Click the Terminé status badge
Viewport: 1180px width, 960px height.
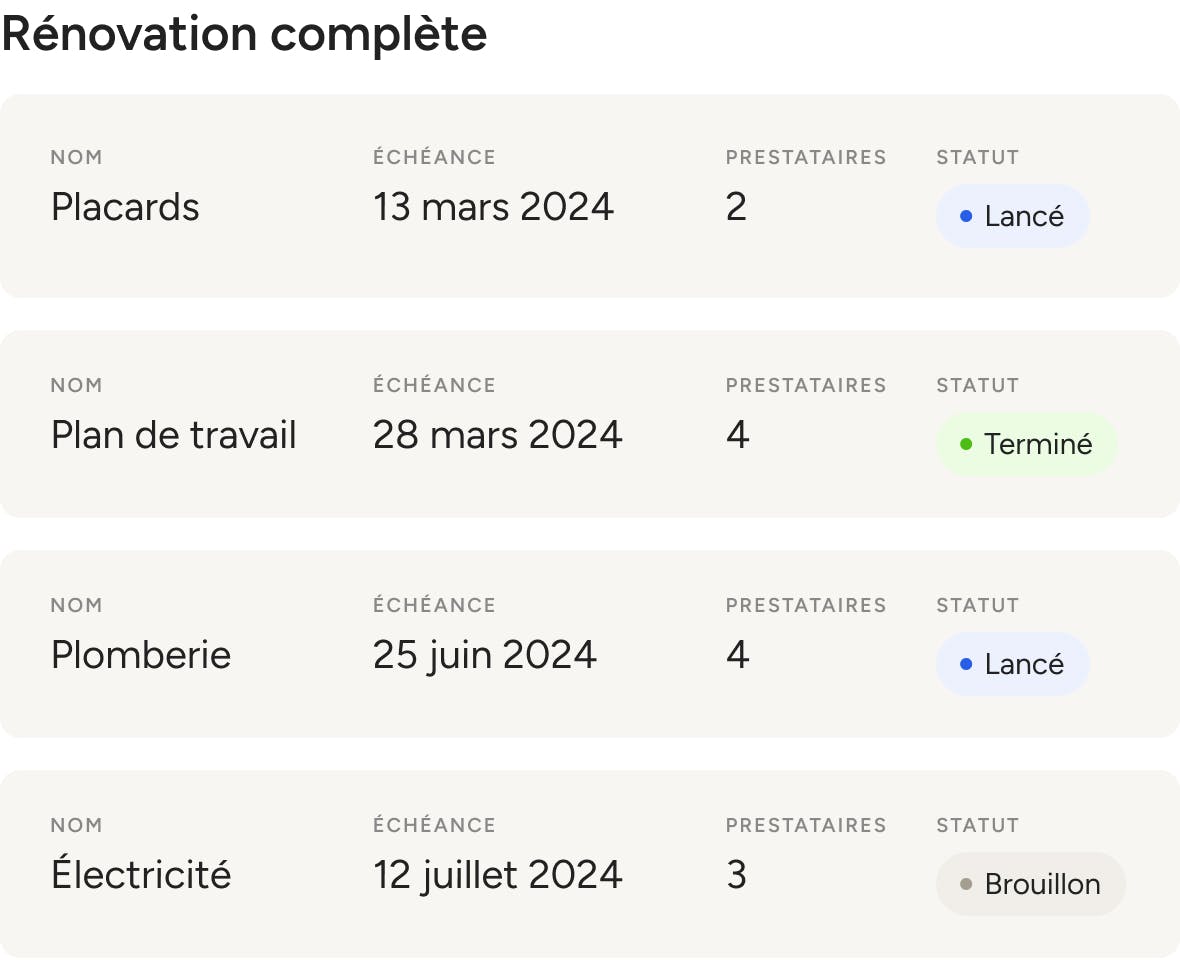pyautogui.click(x=1026, y=445)
